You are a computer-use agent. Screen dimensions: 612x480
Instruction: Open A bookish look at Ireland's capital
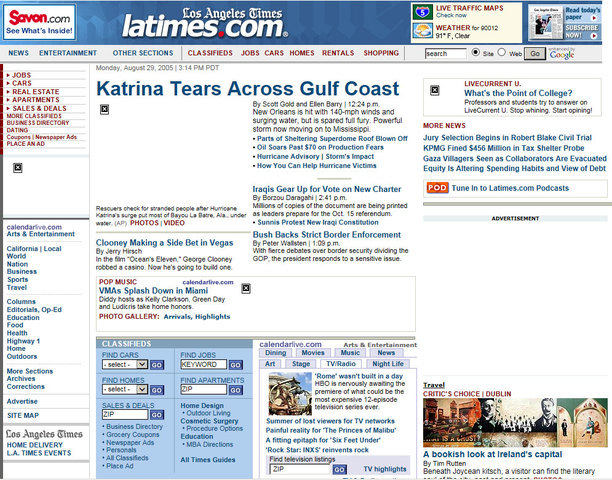493,454
